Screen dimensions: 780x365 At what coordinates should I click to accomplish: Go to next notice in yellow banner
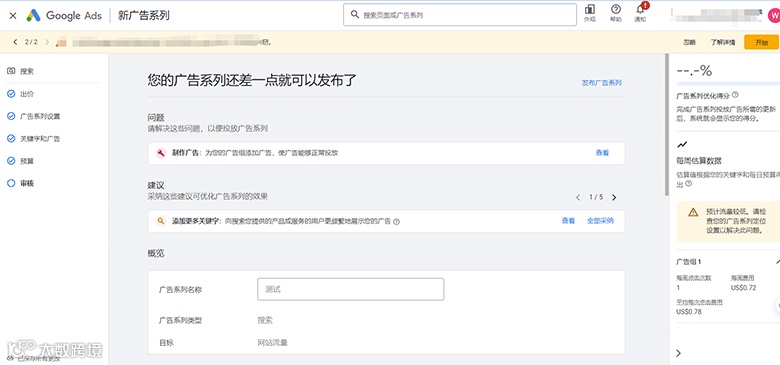coord(47,42)
